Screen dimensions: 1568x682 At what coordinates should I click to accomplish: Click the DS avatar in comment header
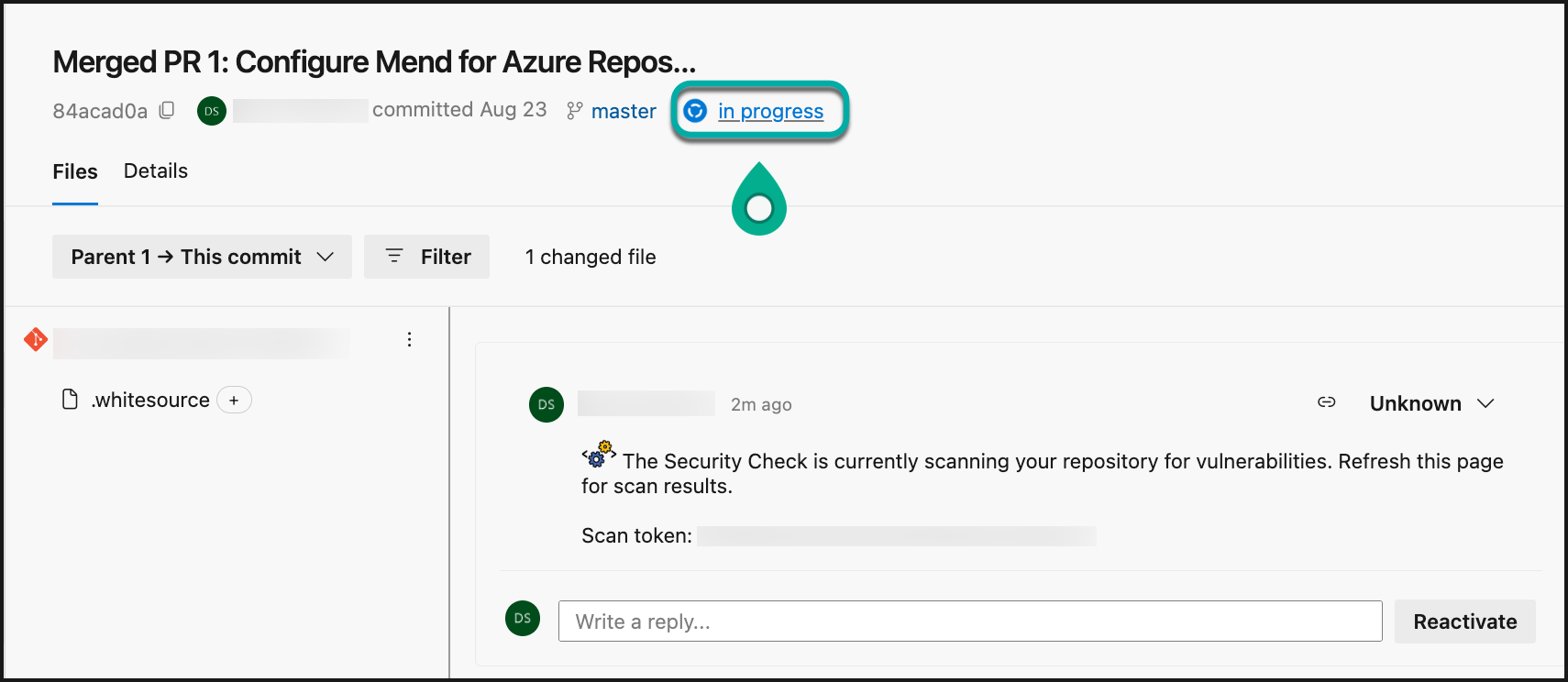coord(547,404)
